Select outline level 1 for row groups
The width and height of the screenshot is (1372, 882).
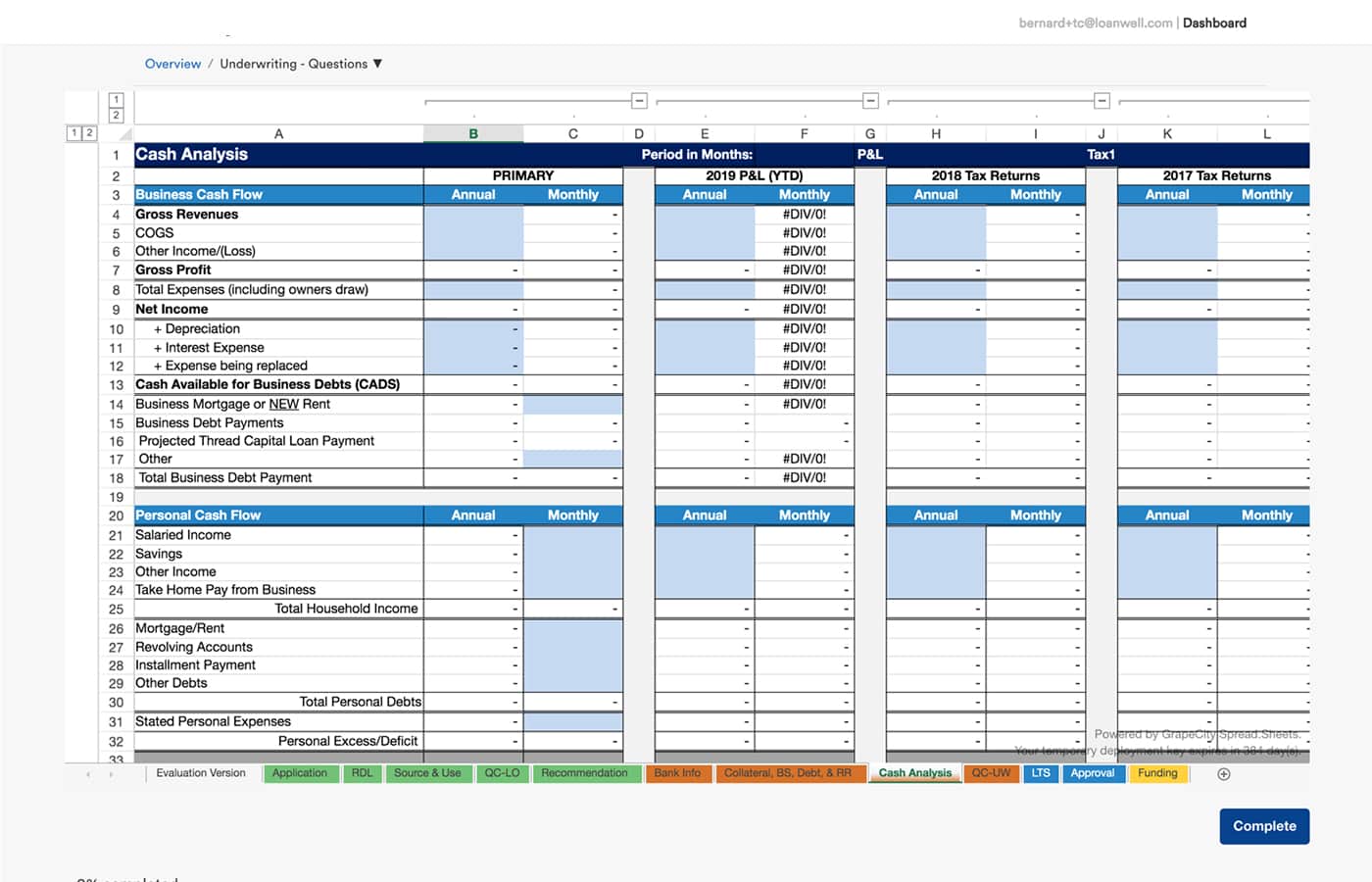(73, 133)
